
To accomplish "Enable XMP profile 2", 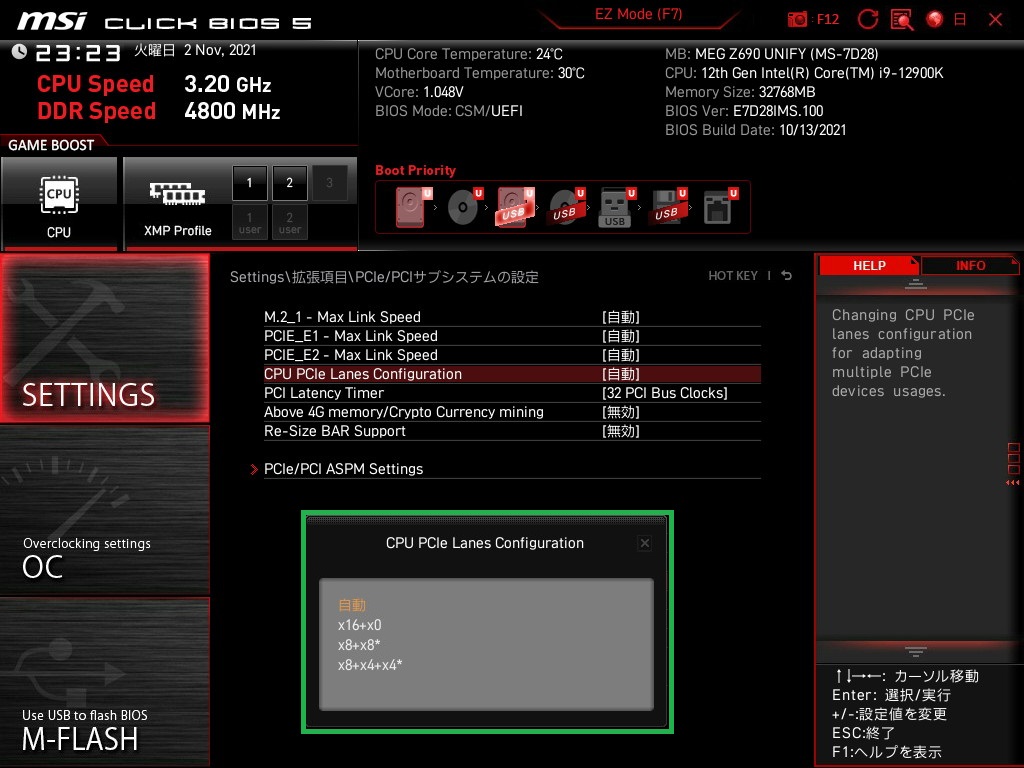I will click(x=289, y=183).
